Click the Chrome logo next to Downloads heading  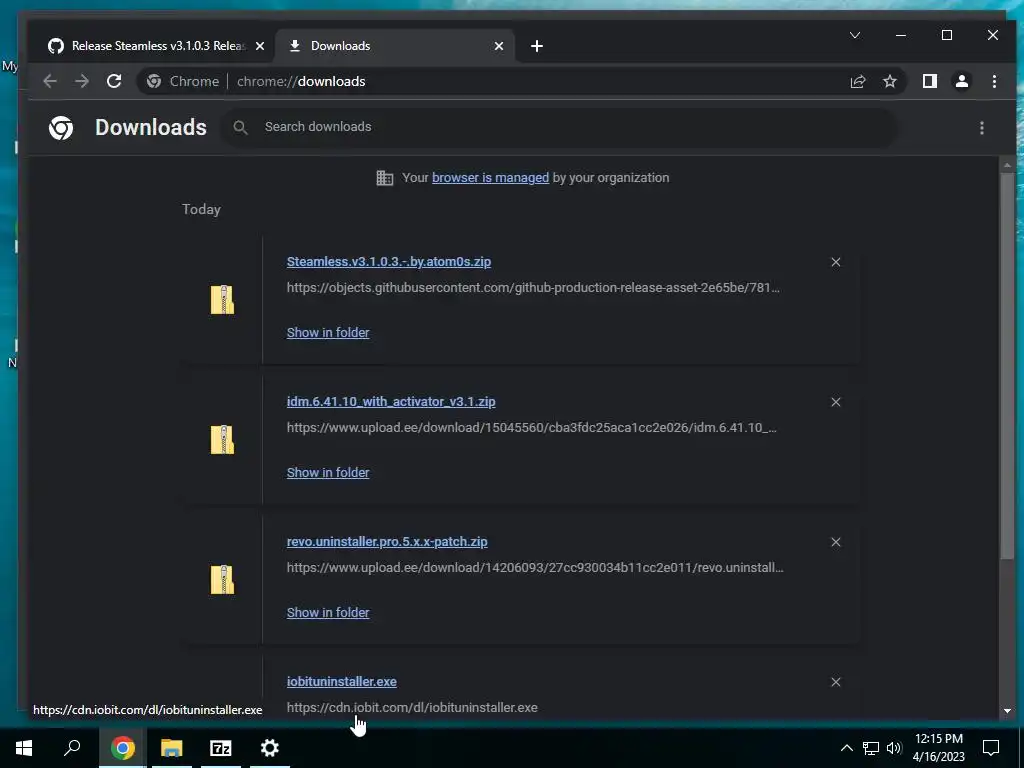click(x=61, y=127)
